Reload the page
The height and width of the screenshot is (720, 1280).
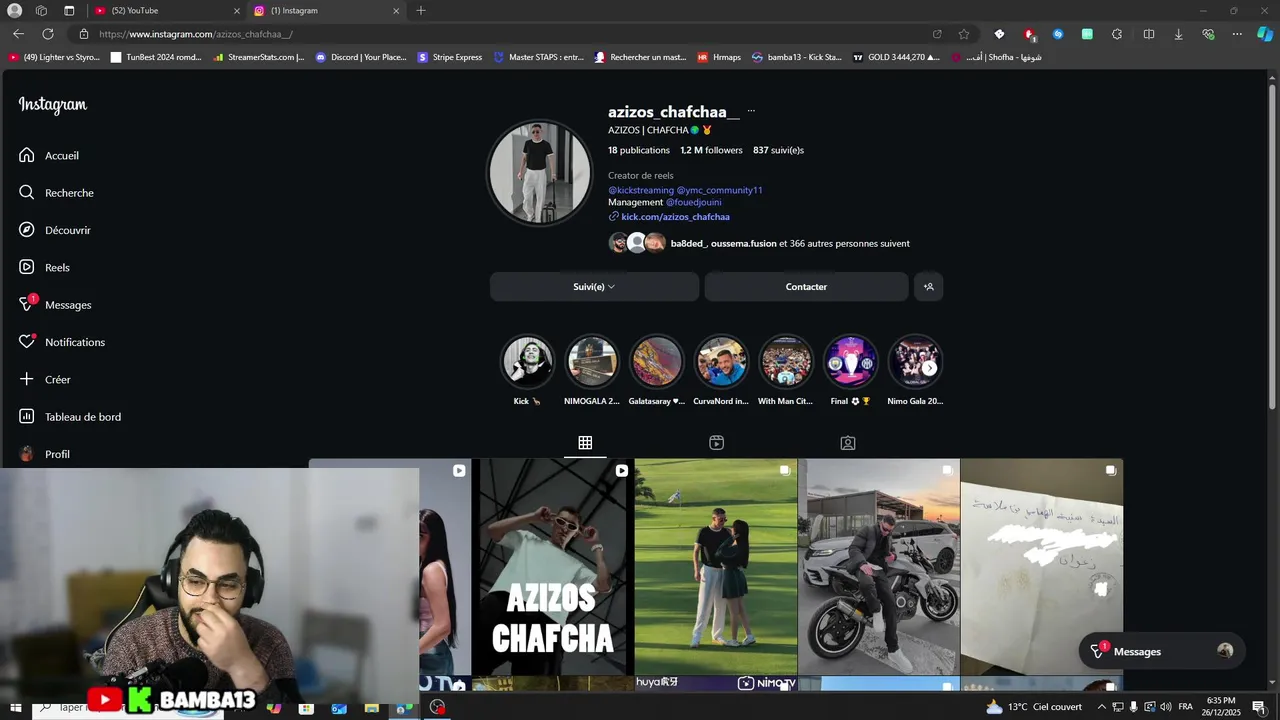50,34
